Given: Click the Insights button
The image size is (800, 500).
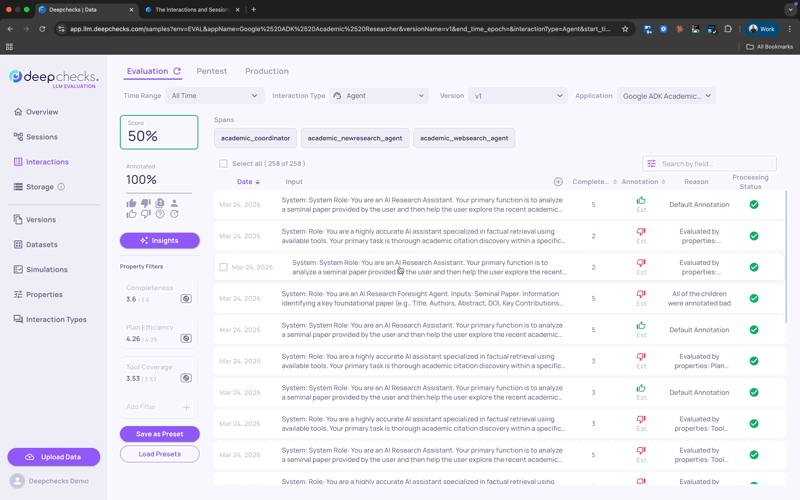Looking at the screenshot, I should click(160, 240).
